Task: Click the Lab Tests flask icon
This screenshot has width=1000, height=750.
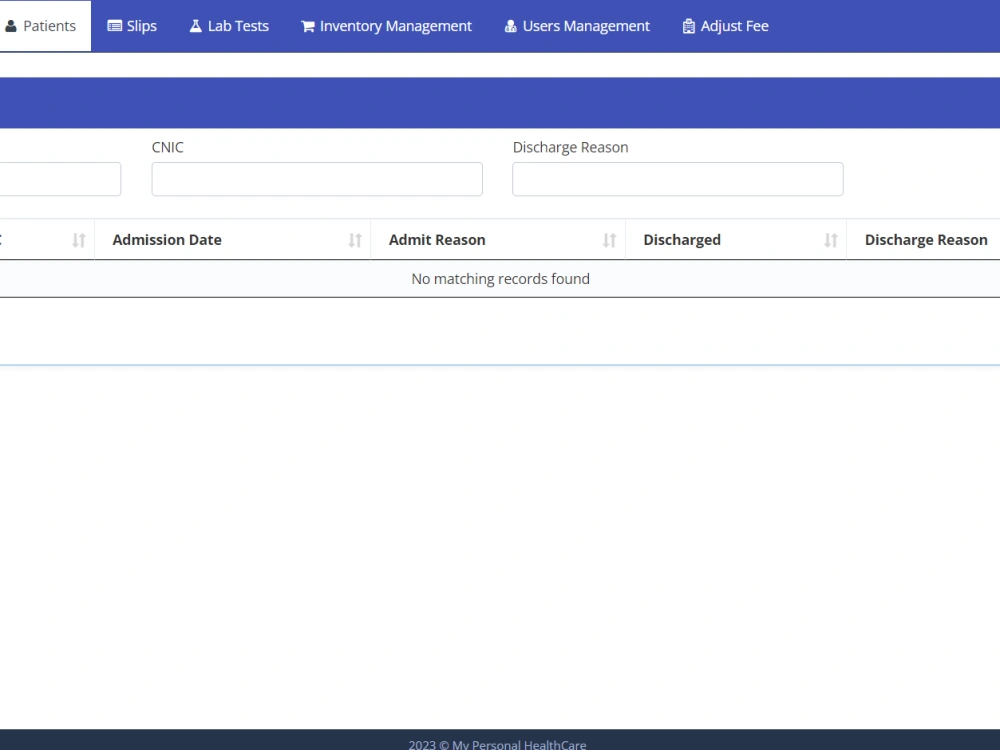Action: (196, 26)
